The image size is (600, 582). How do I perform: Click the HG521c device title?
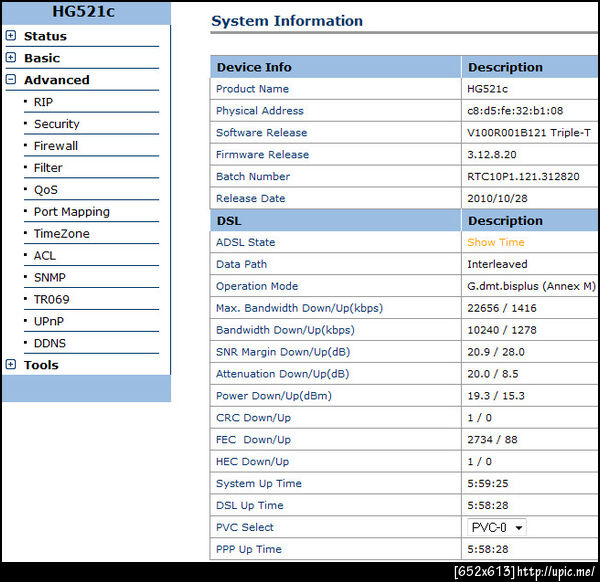pyautogui.click(x=85, y=13)
